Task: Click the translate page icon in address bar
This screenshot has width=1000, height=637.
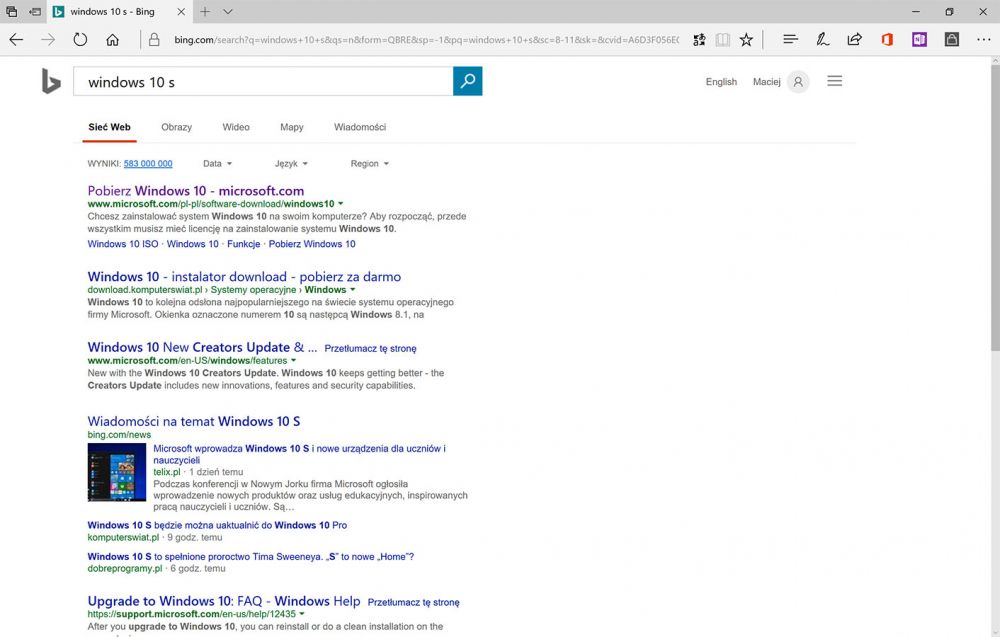Action: tap(699, 40)
